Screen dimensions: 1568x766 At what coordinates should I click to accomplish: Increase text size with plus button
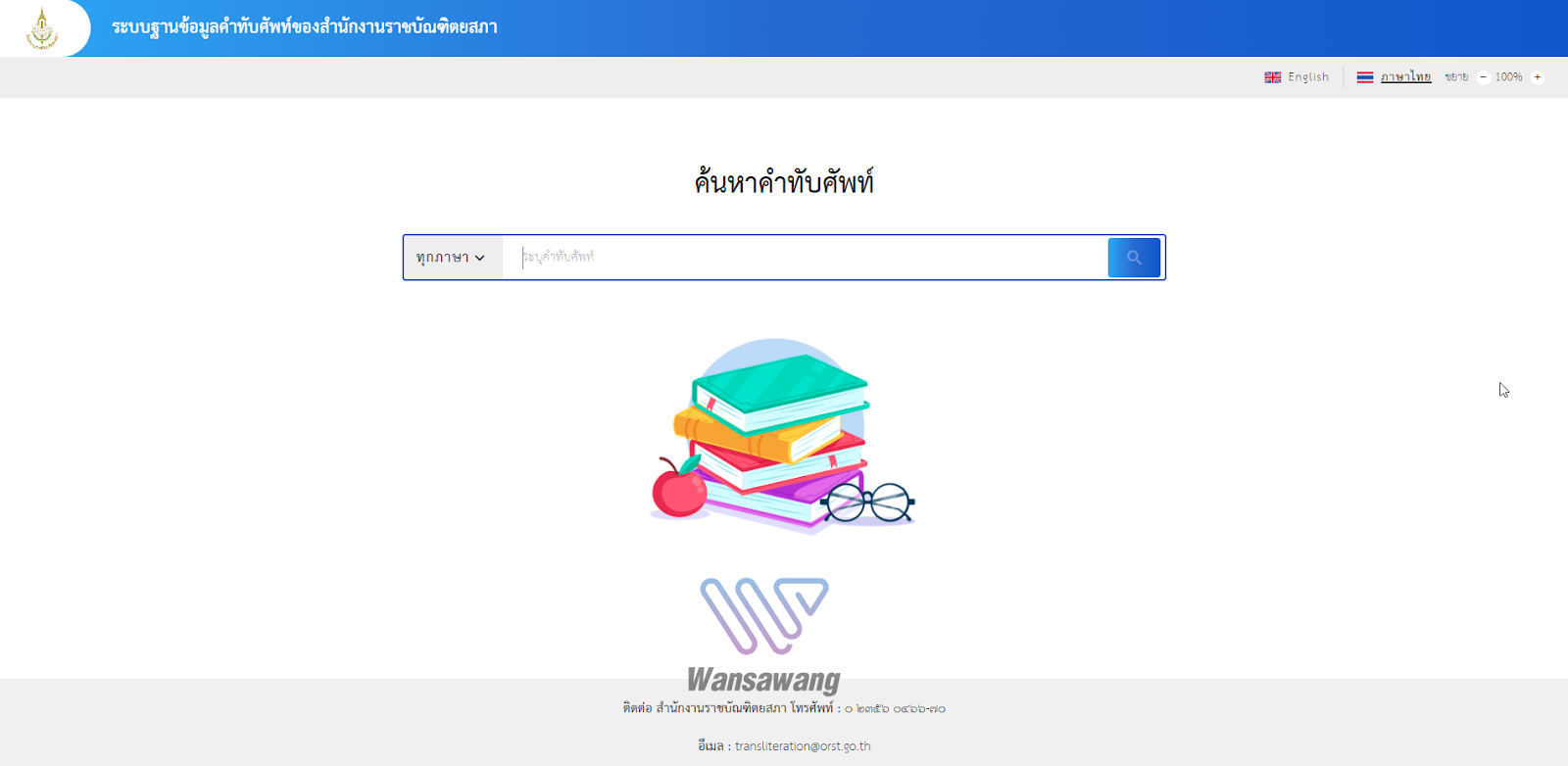pos(1537,77)
